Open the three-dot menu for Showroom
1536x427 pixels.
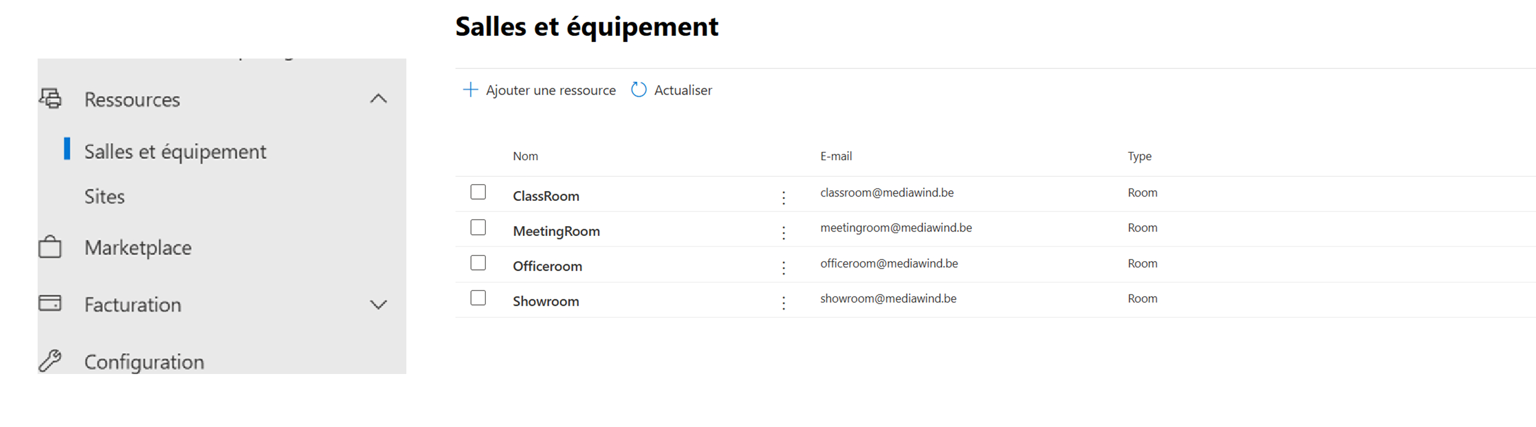click(784, 303)
